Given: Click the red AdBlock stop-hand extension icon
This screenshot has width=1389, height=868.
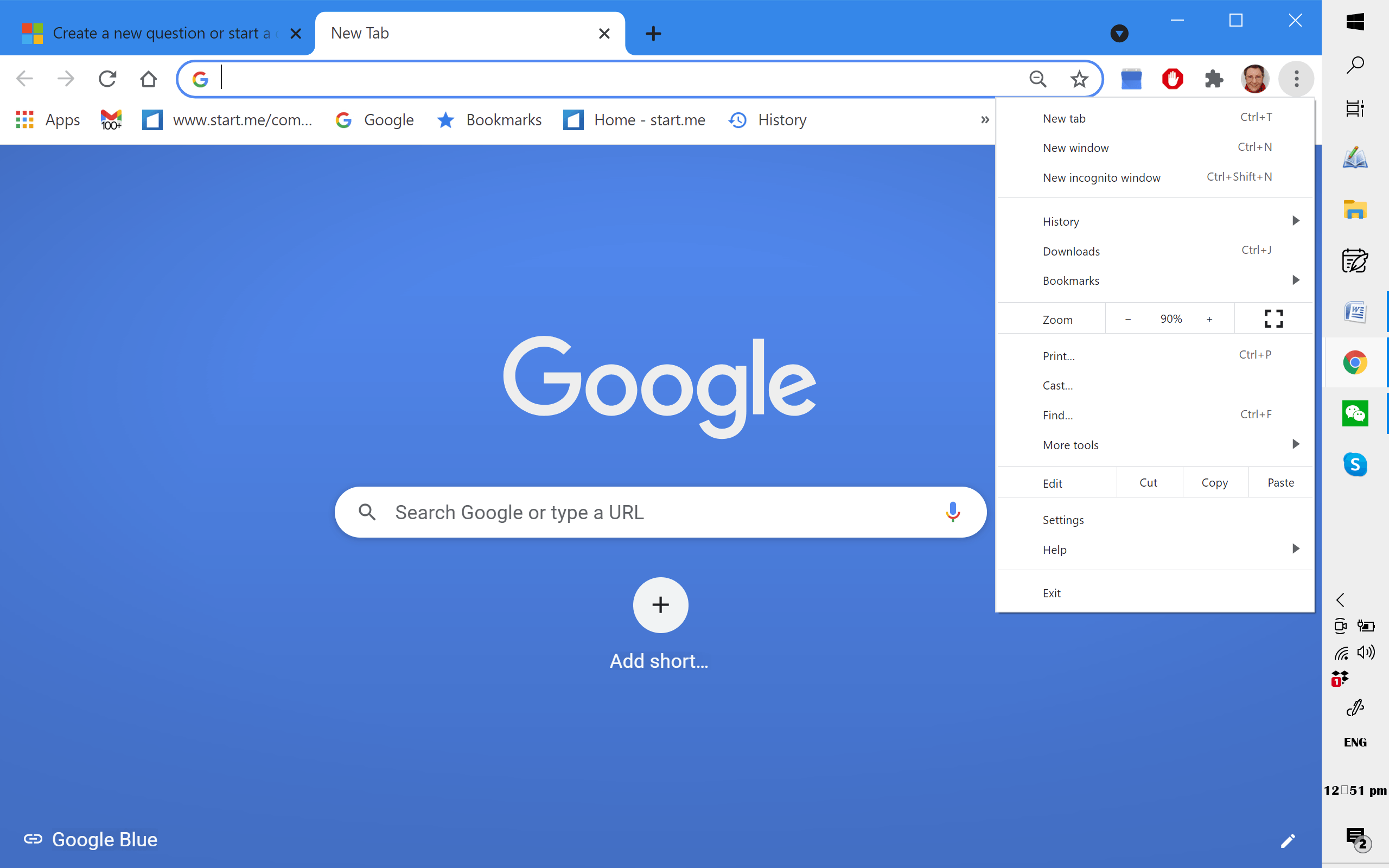Looking at the screenshot, I should point(1172,79).
